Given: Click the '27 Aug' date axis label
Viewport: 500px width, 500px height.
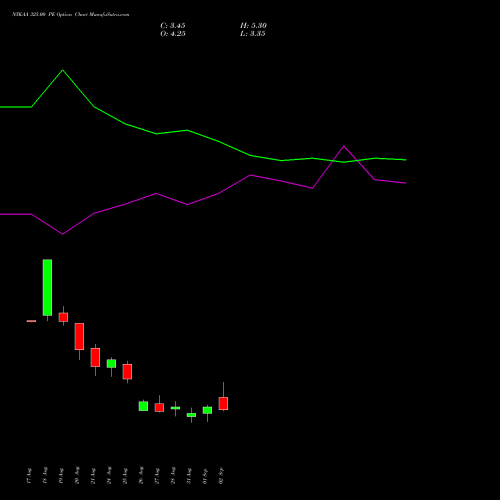Looking at the screenshot, I should [x=157, y=476].
